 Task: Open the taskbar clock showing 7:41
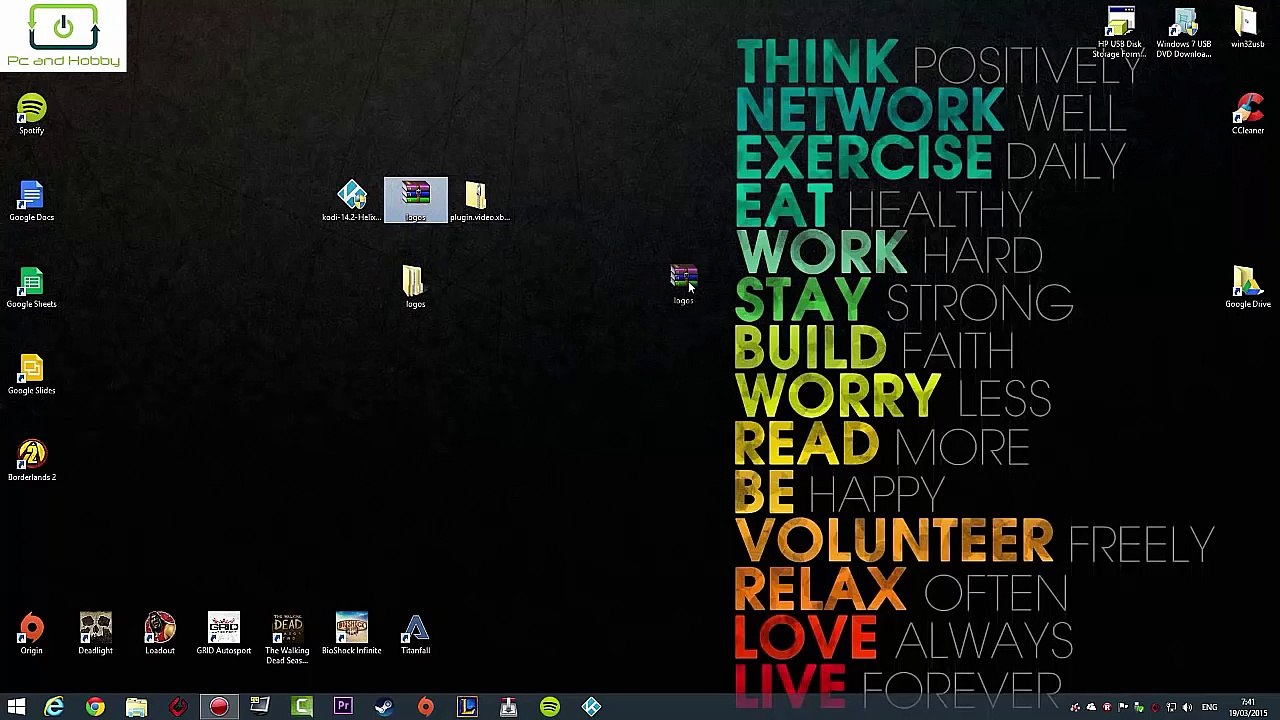coord(1248,708)
